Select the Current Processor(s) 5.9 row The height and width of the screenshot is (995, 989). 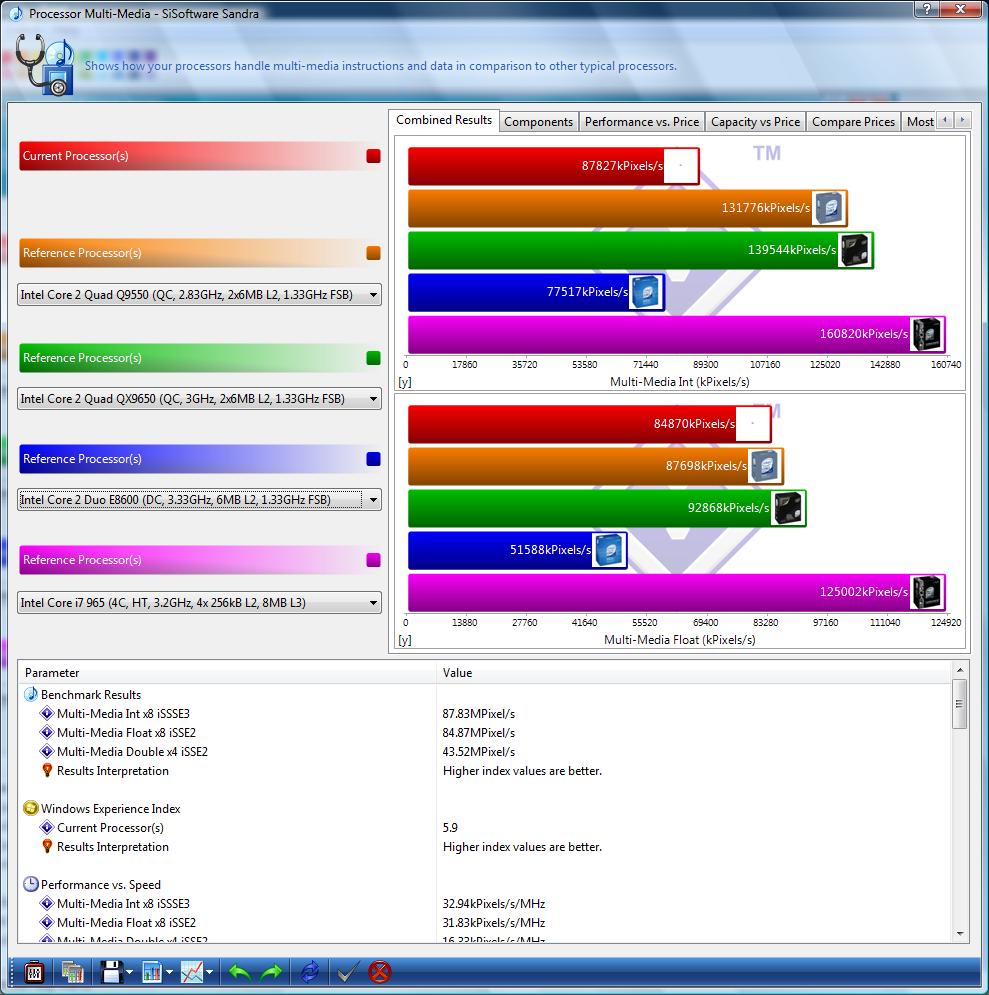tap(485, 828)
